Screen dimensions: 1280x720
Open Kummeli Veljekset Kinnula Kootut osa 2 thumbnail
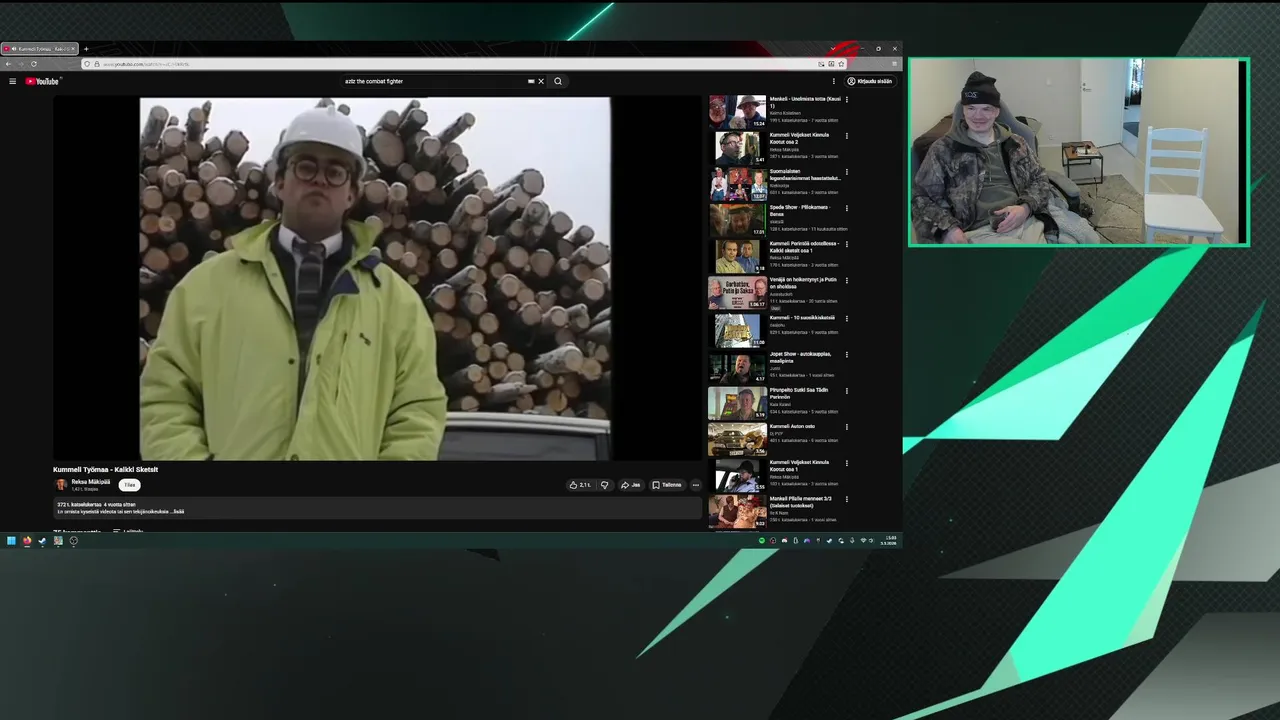click(737, 147)
